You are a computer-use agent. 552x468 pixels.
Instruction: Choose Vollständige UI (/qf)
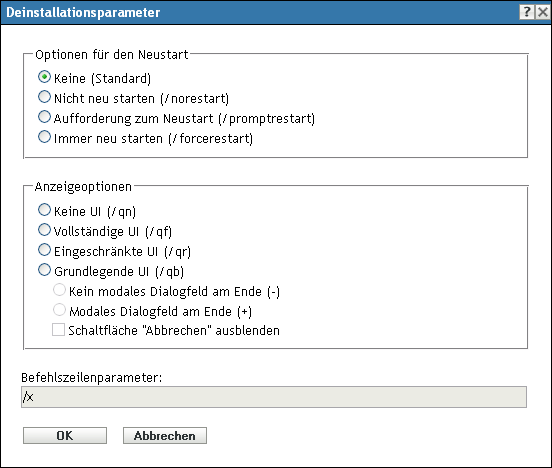[x=44, y=230]
